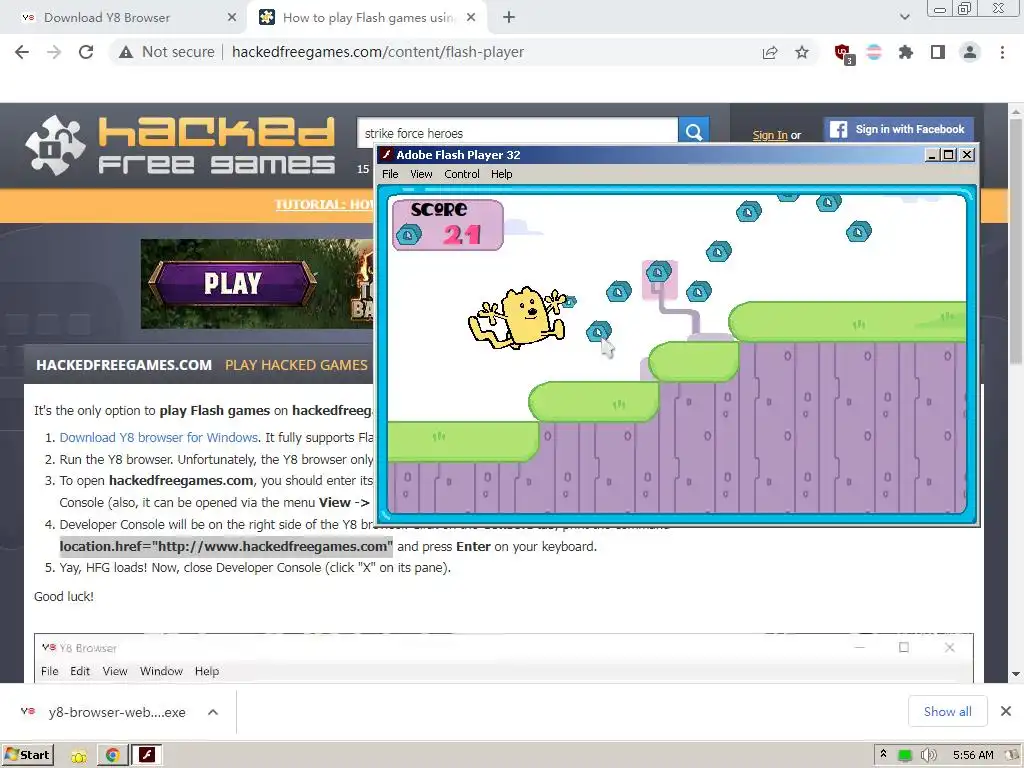1024x768 pixels.
Task: Click the highlighted location.href command text
Action: click(226, 547)
